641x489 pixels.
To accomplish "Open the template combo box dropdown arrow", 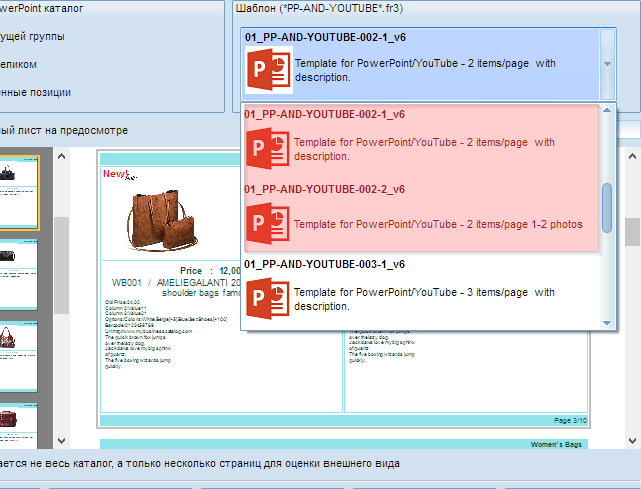I will (607, 64).
